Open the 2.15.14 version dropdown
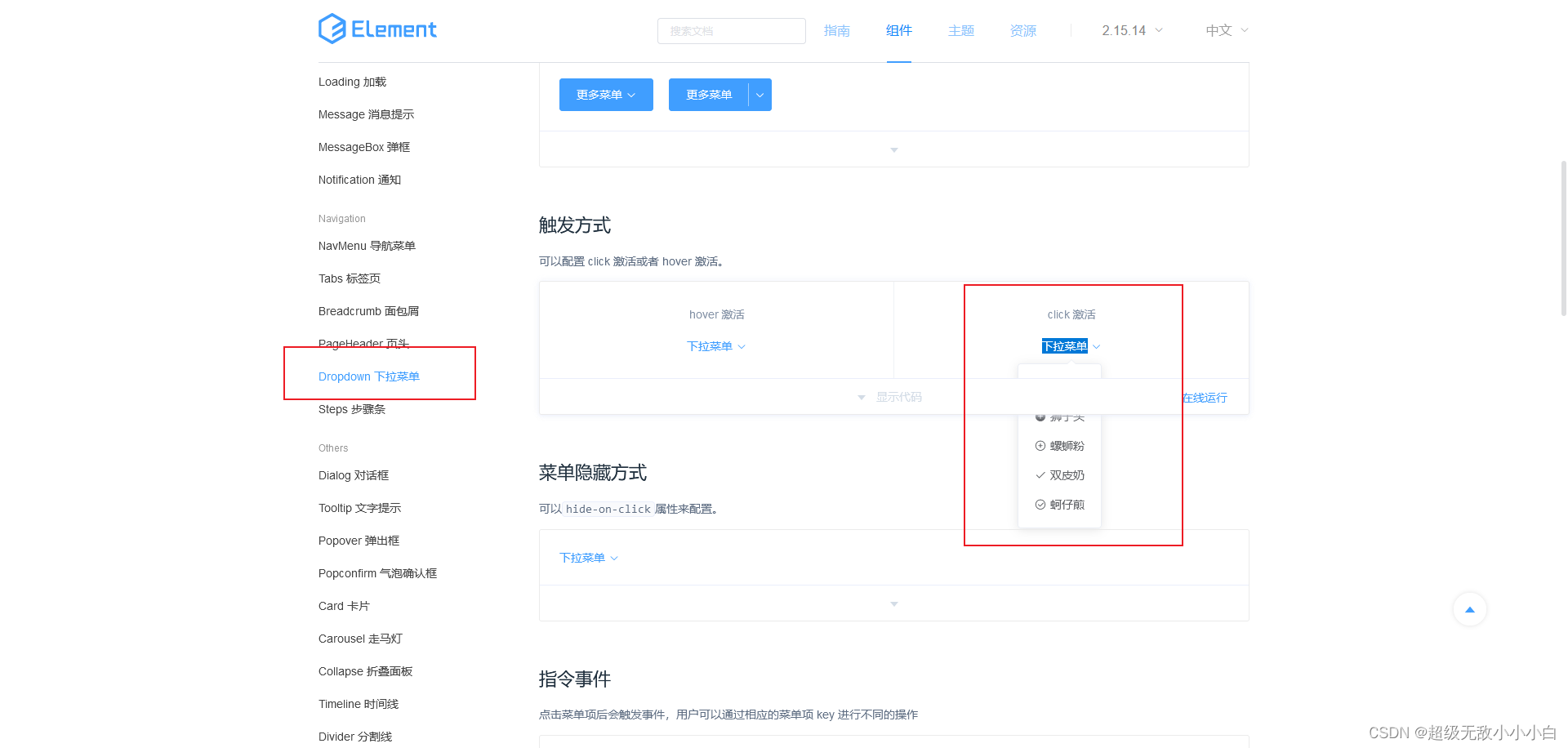The image size is (1568, 748). (1132, 30)
